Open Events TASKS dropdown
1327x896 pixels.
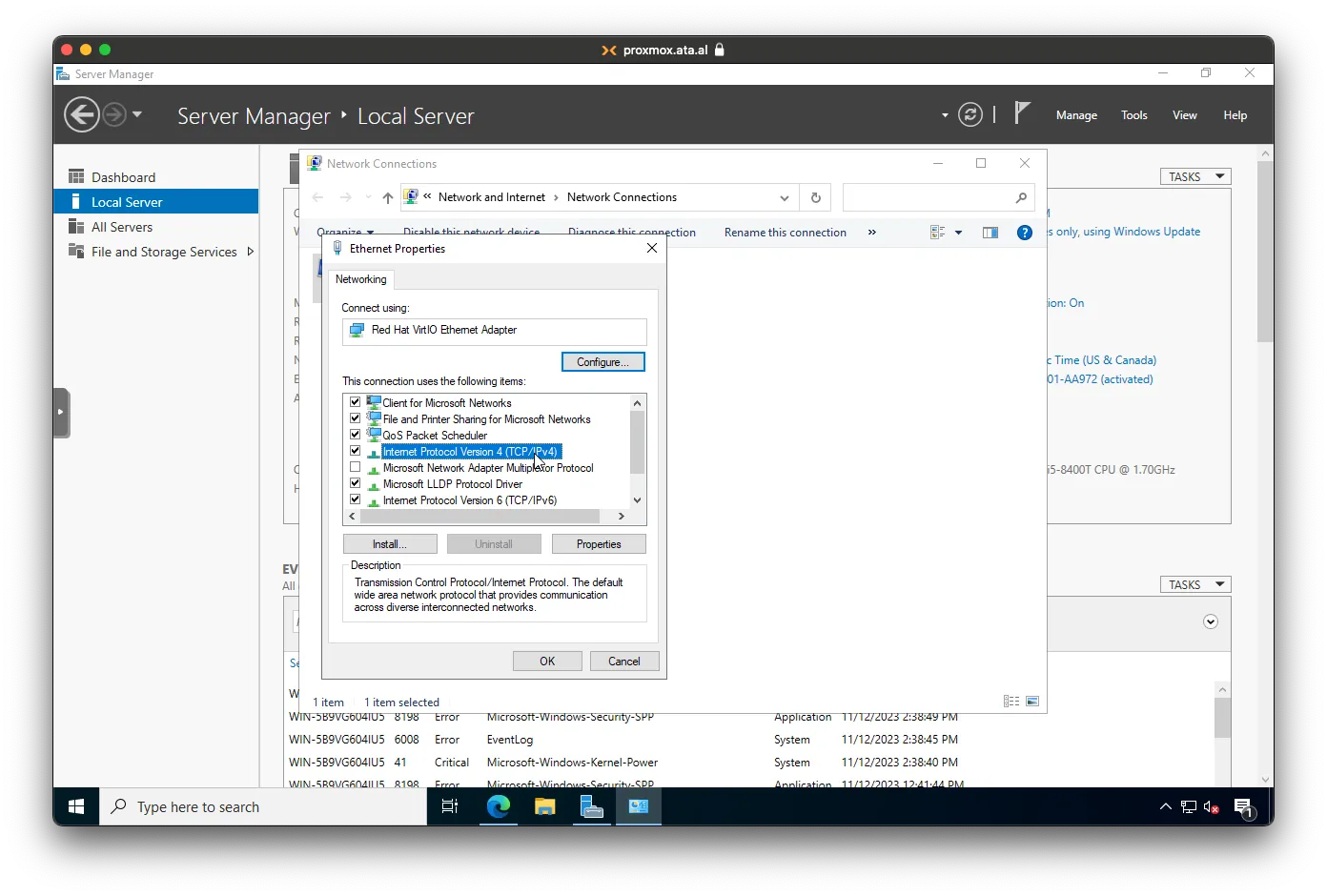1195,584
